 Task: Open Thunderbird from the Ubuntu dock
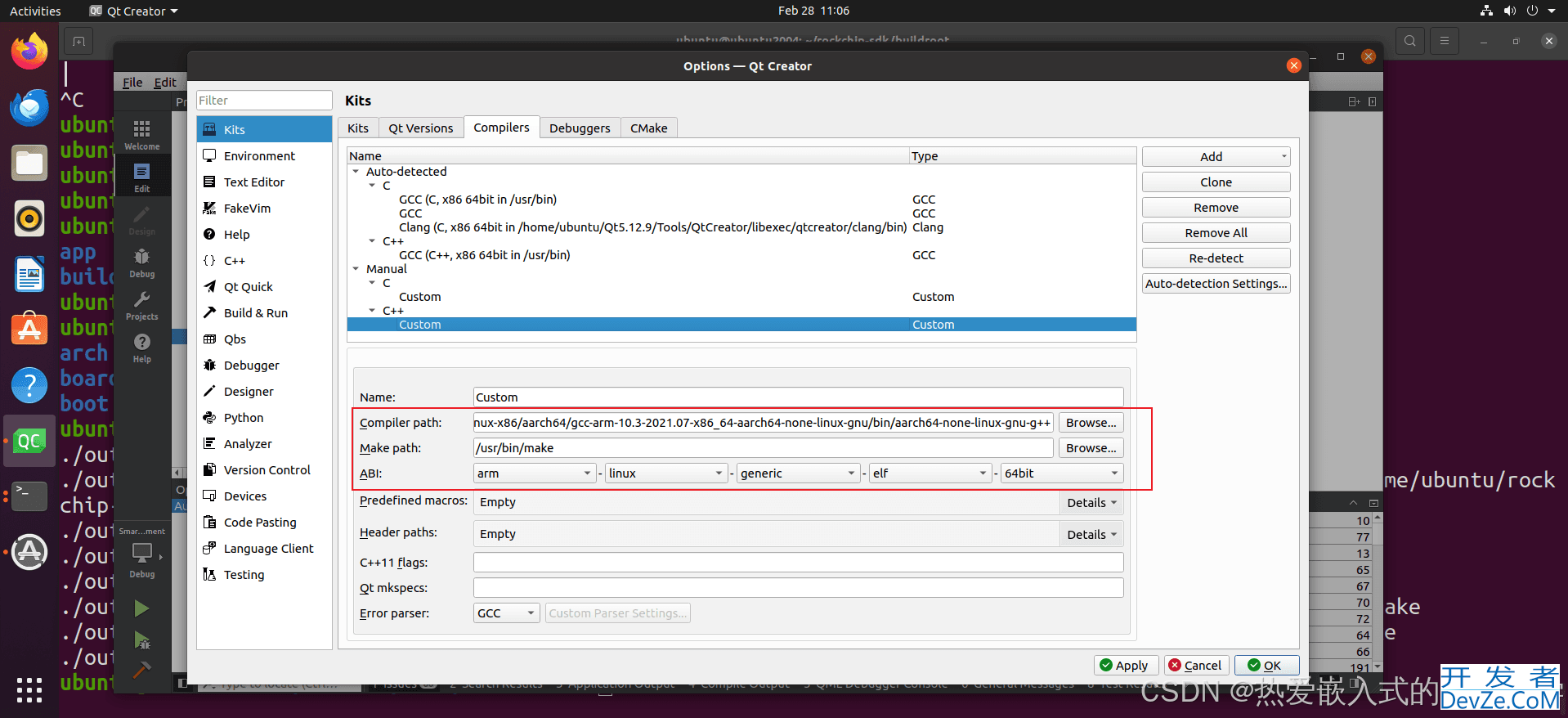29,108
